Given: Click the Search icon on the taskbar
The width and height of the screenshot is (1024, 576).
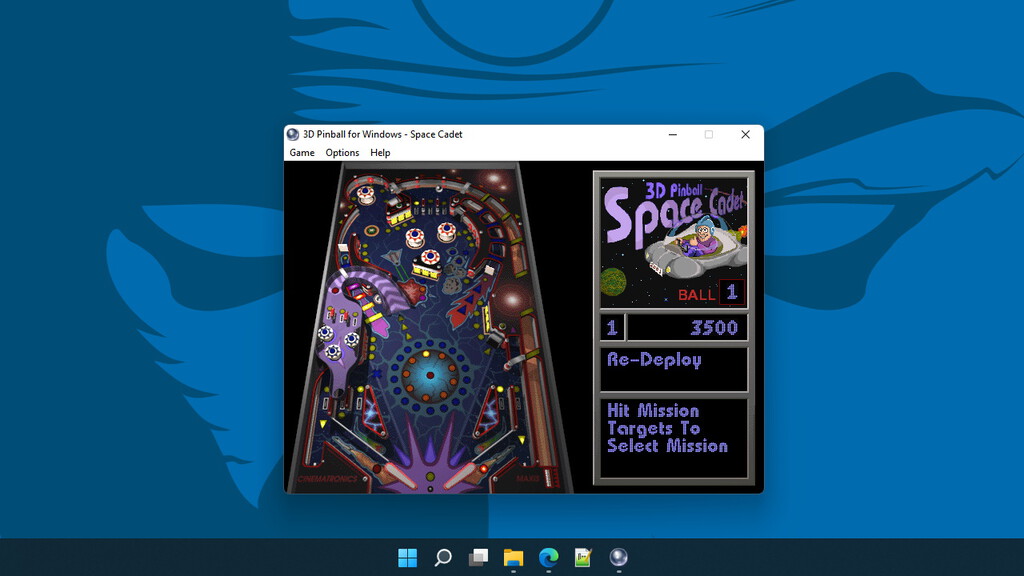Looking at the screenshot, I should (443, 557).
